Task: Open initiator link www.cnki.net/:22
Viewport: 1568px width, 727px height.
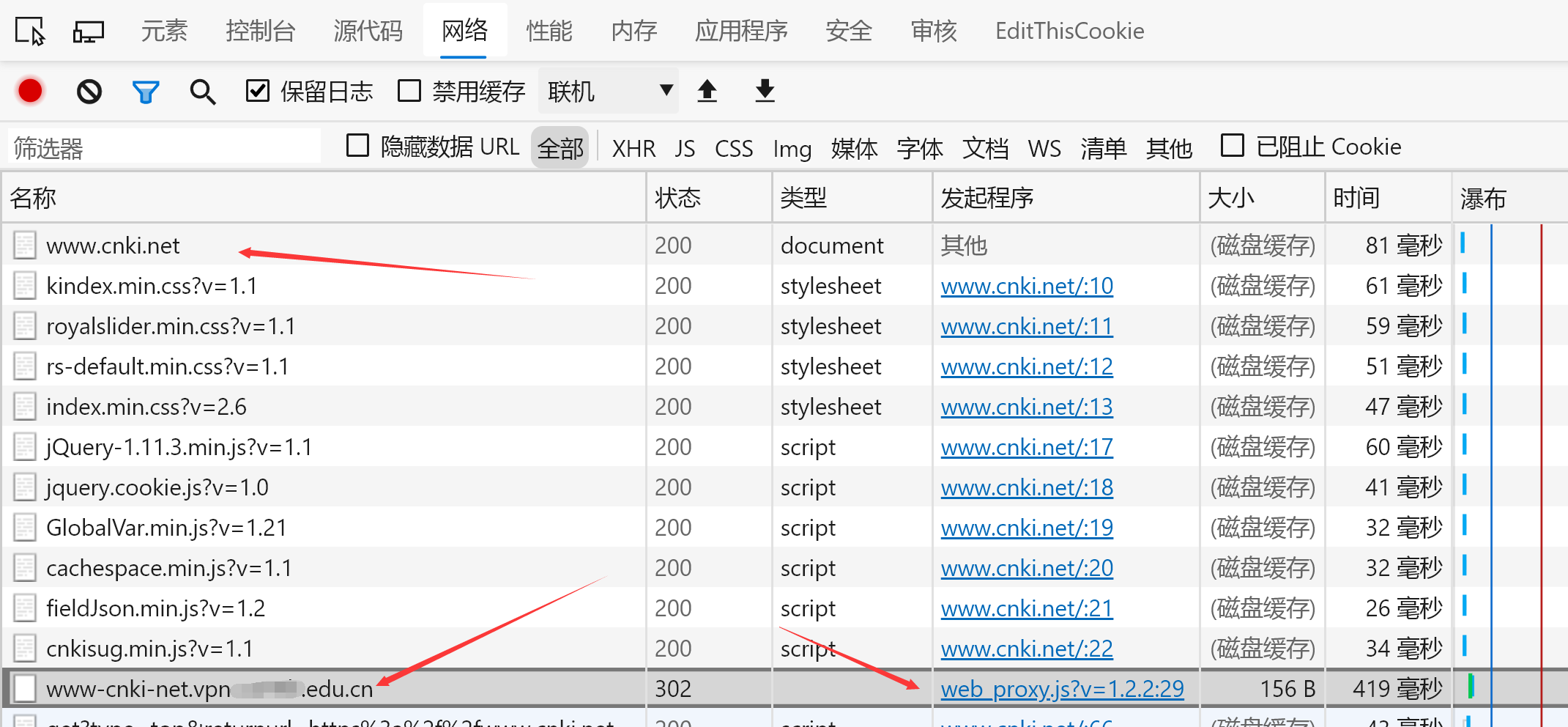Action: click(x=1027, y=649)
